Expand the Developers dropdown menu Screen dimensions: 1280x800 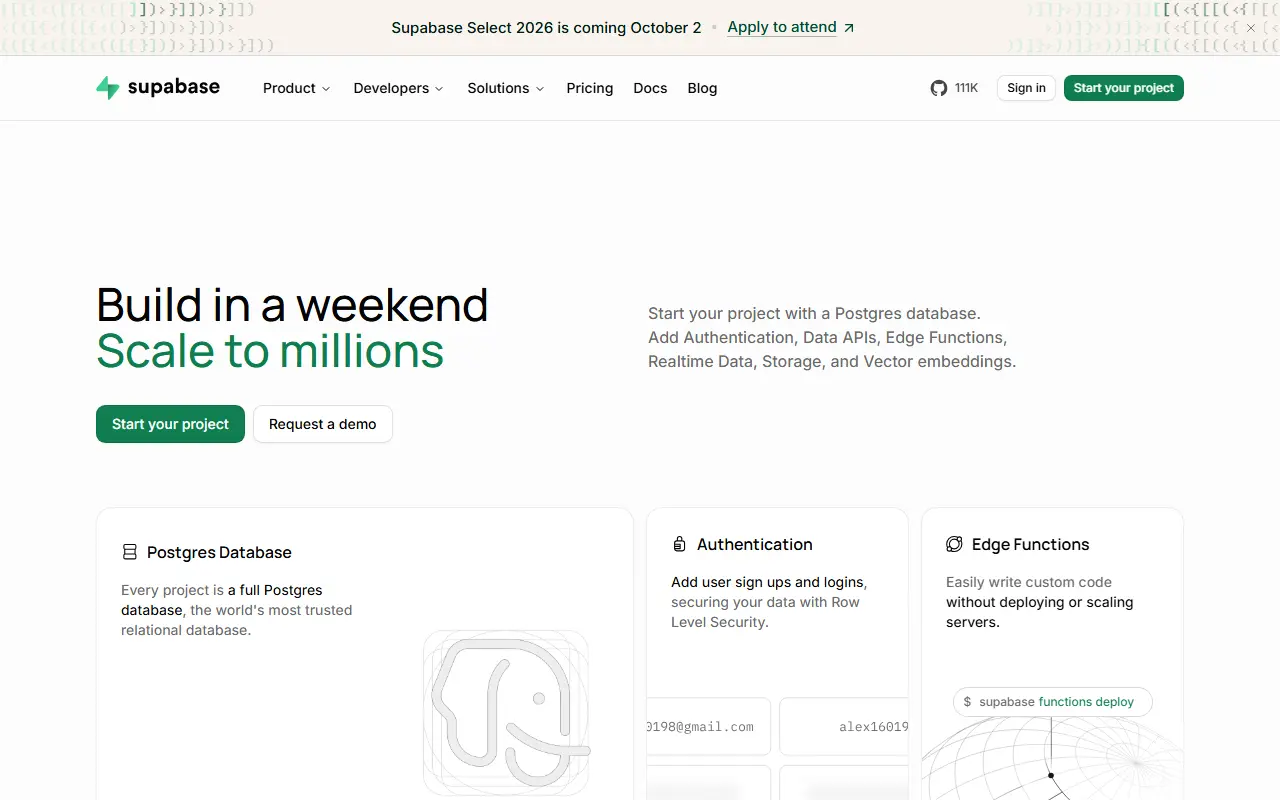[x=398, y=88]
